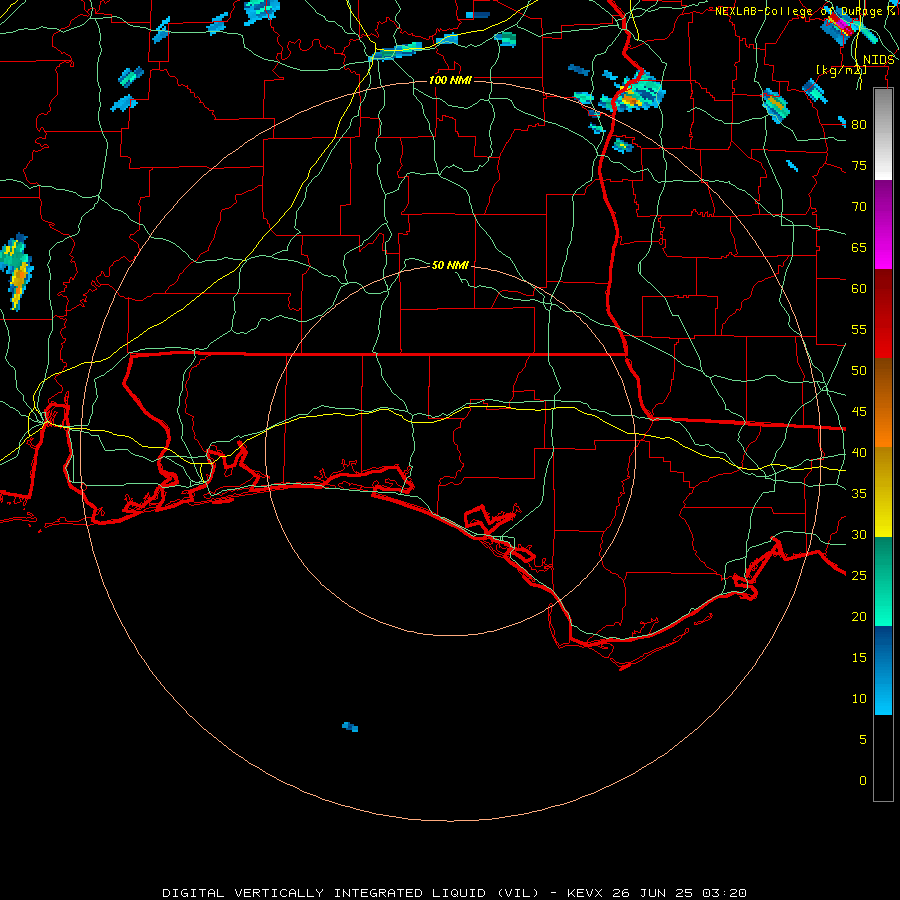Image resolution: width=900 pixels, height=900 pixels.
Task: Click the 26 JUN 25 03:20 timestamp
Action: tap(679, 893)
